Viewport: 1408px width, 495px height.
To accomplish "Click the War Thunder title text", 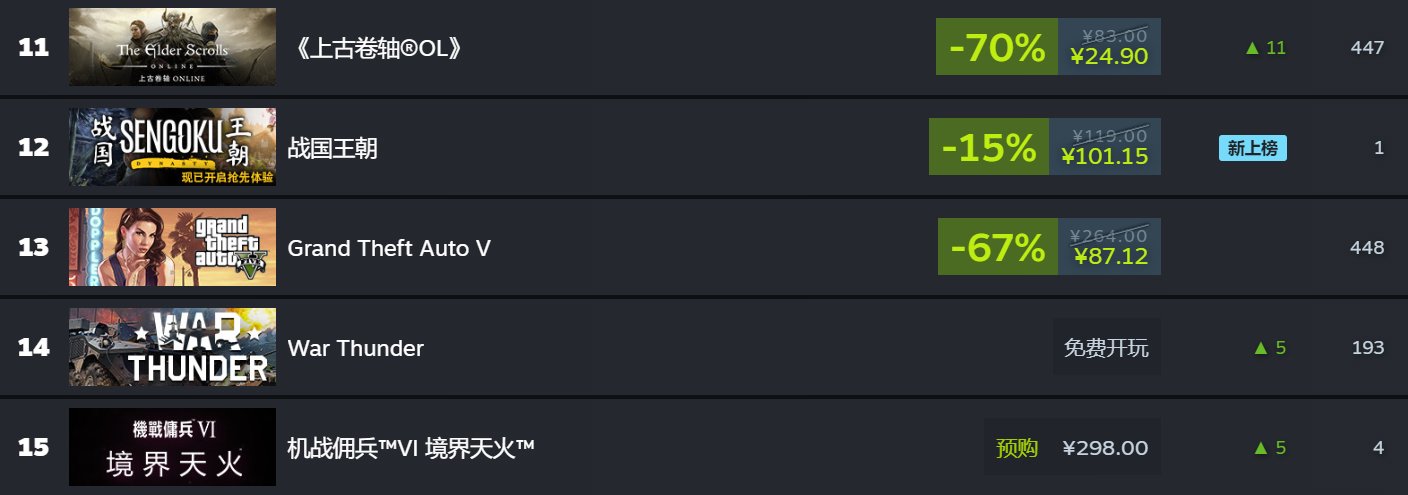I will tap(355, 348).
